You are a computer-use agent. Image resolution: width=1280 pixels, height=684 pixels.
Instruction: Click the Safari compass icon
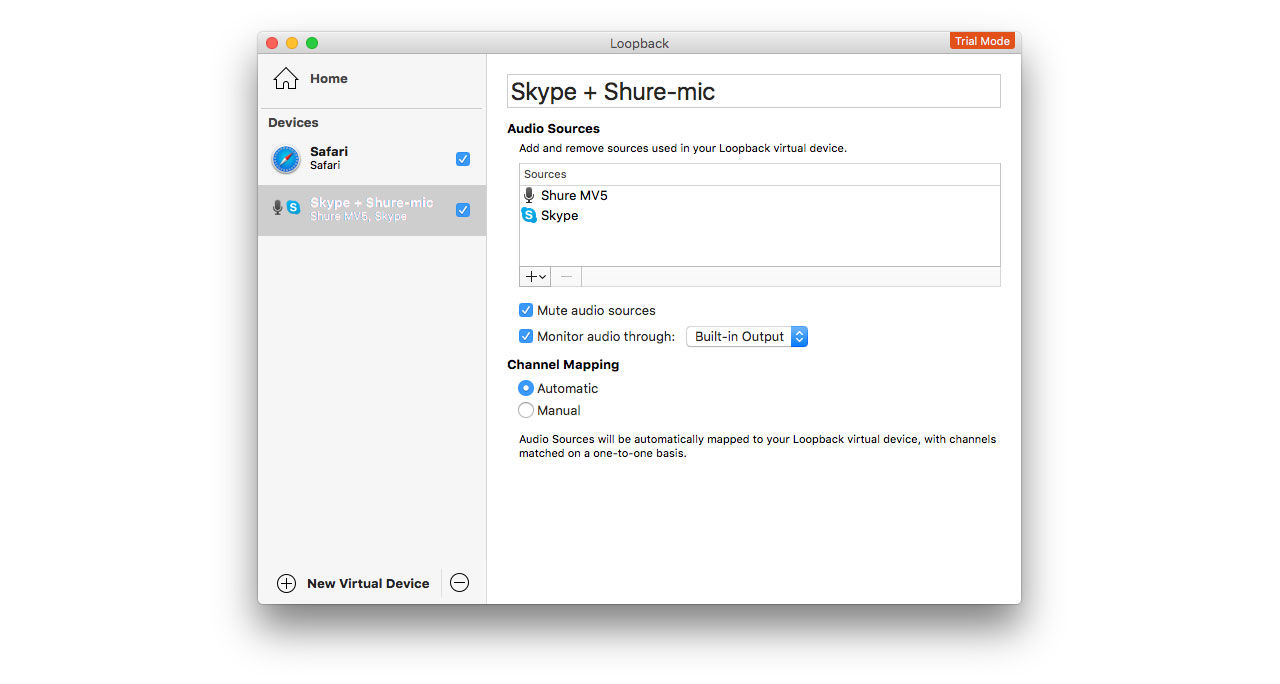(285, 159)
